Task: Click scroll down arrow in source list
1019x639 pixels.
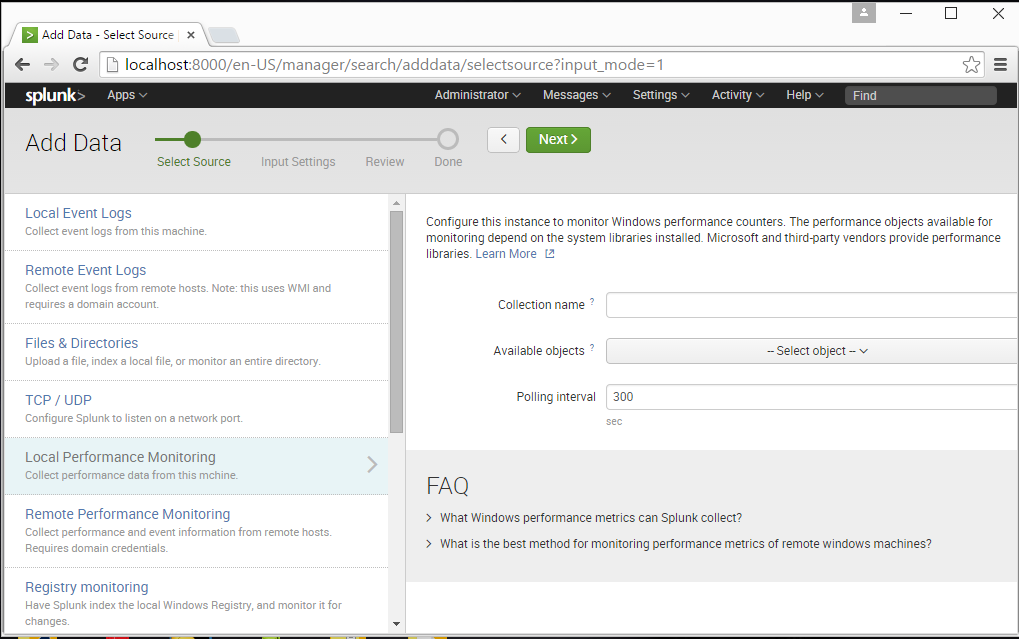Action: pyautogui.click(x=396, y=624)
